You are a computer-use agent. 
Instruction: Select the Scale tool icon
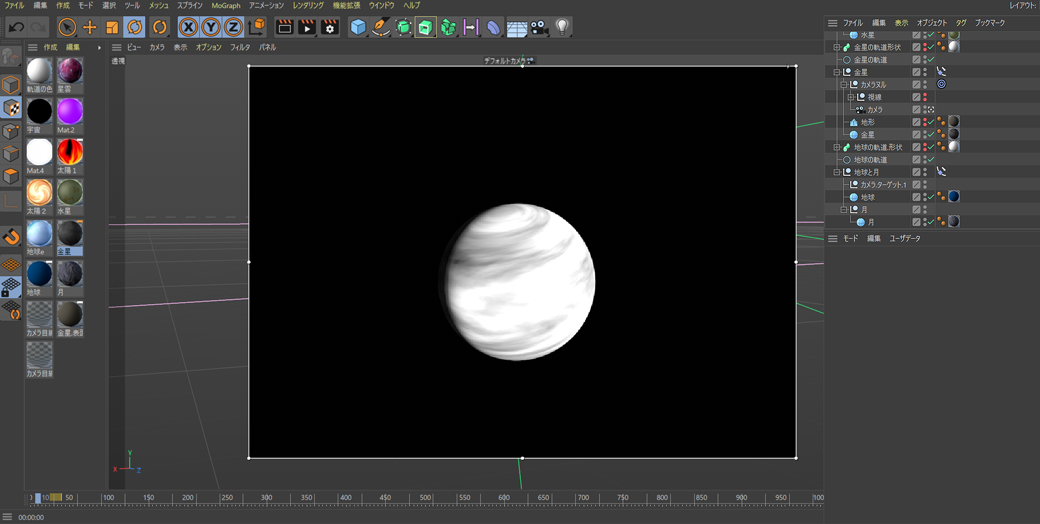112,27
